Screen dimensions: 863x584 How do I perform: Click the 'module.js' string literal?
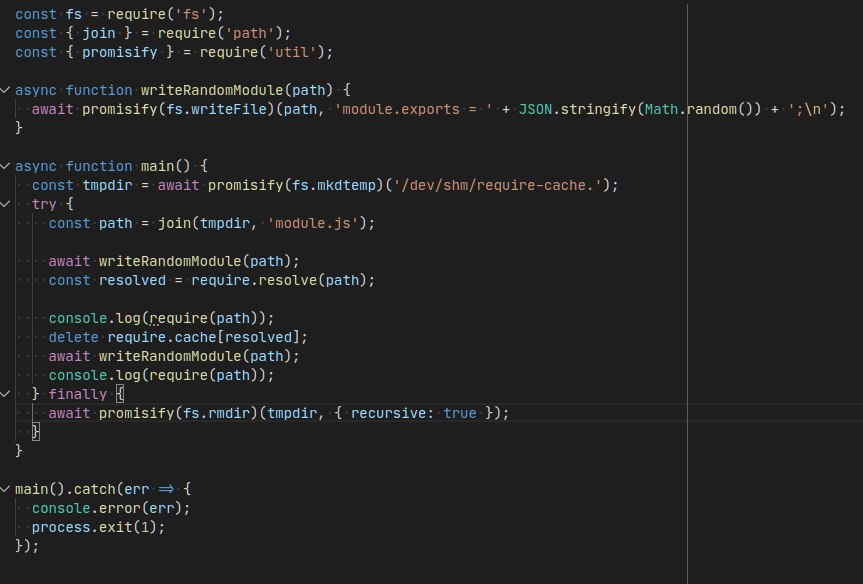click(x=313, y=223)
